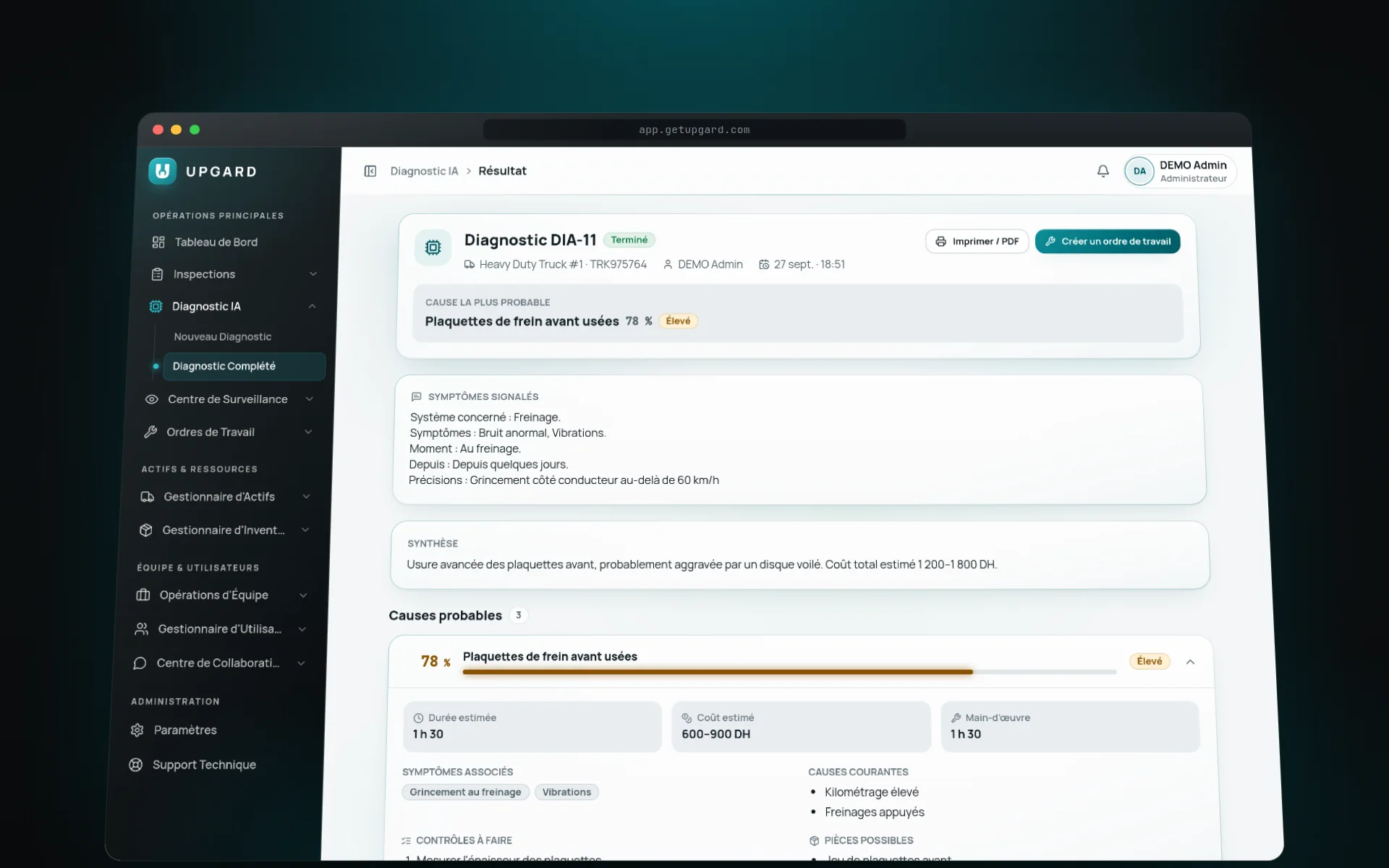Open Tableau de Bord in sidebar
The image size is (1389, 868).
click(216, 242)
